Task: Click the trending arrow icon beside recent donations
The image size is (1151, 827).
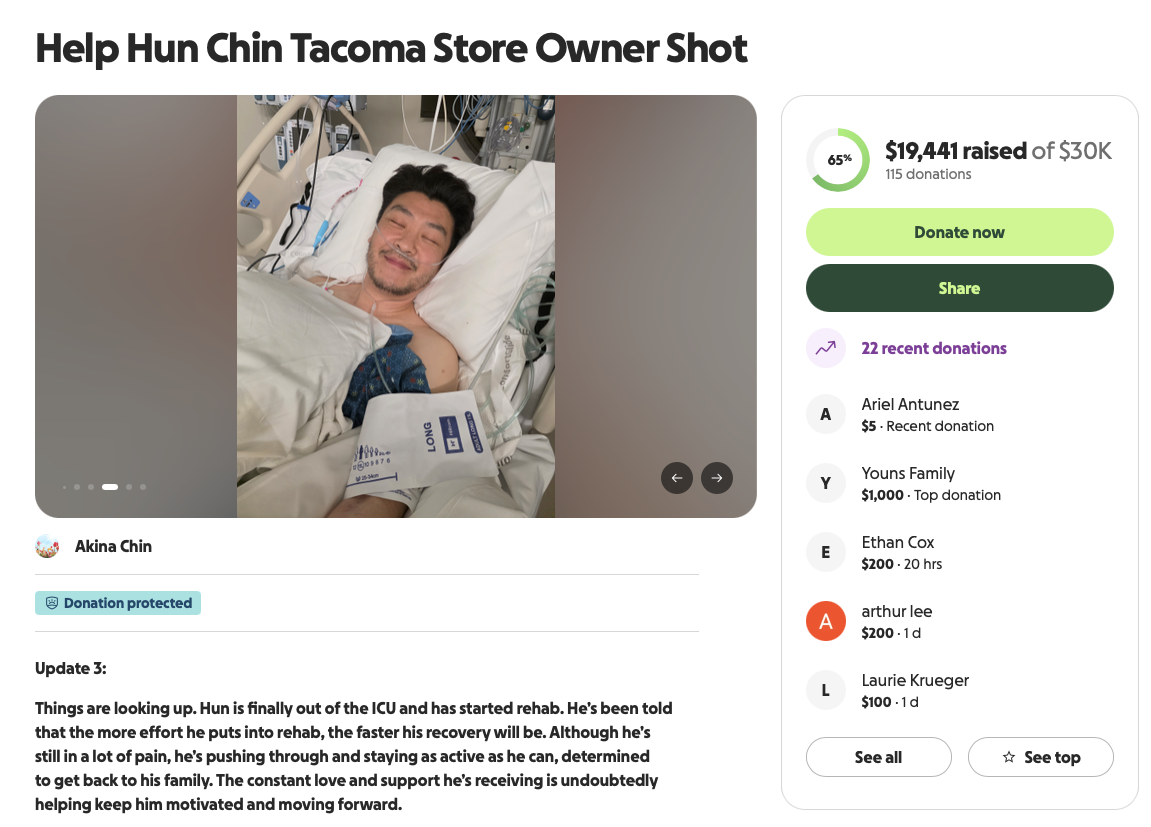Action: (826, 348)
